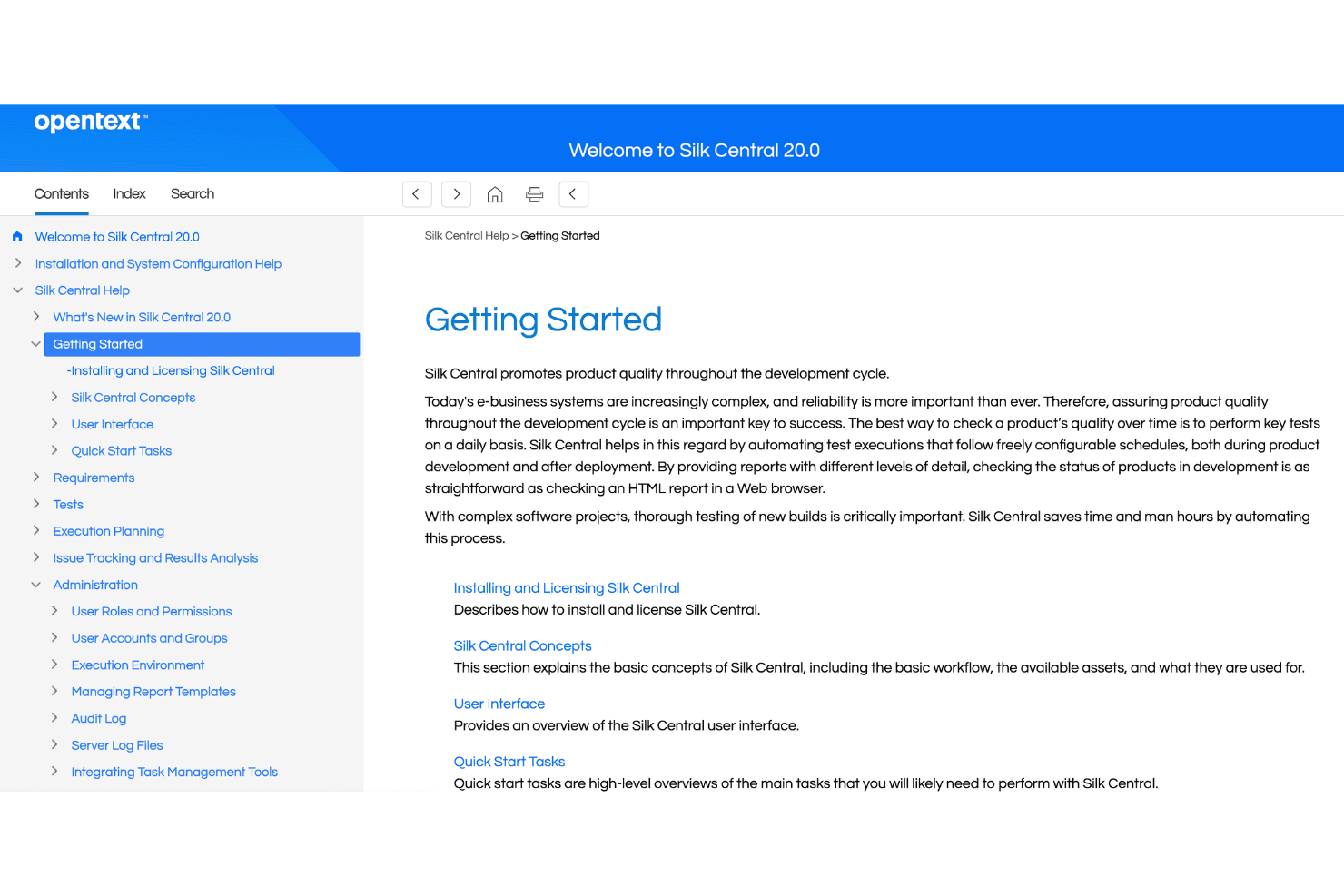
Task: Expand the User Roles and Permissions arrow
Action: coord(54,611)
